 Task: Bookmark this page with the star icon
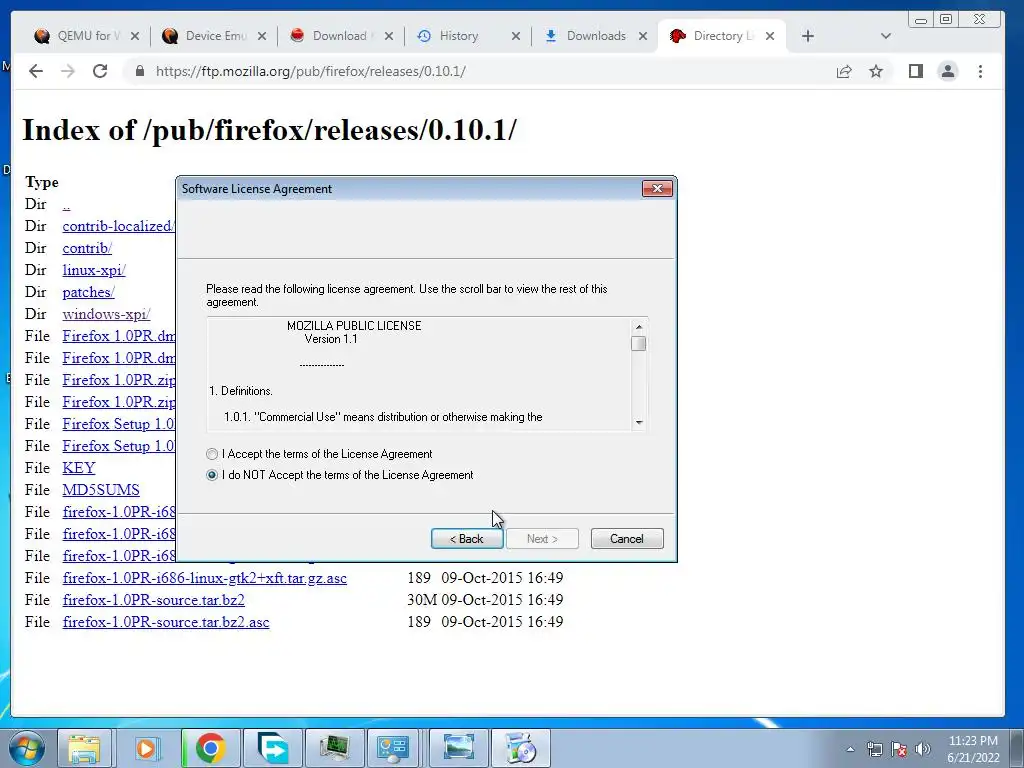point(876,71)
